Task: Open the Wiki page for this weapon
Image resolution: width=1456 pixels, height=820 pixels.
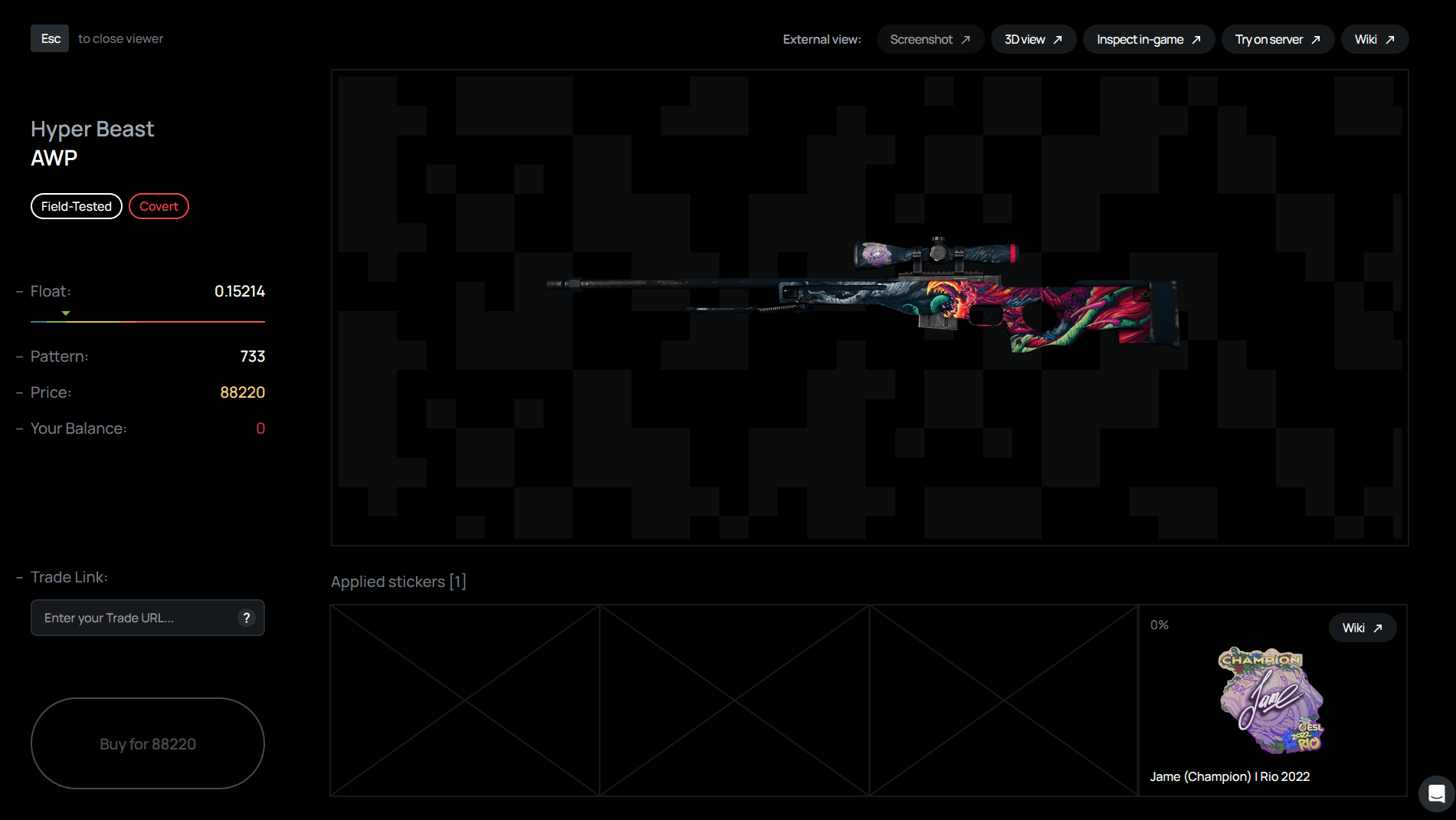Action: [x=1373, y=38]
